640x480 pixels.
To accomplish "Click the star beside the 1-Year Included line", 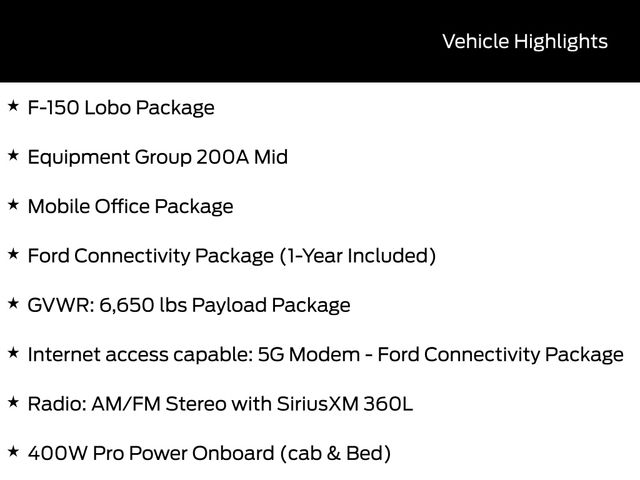I will tap(12, 253).
